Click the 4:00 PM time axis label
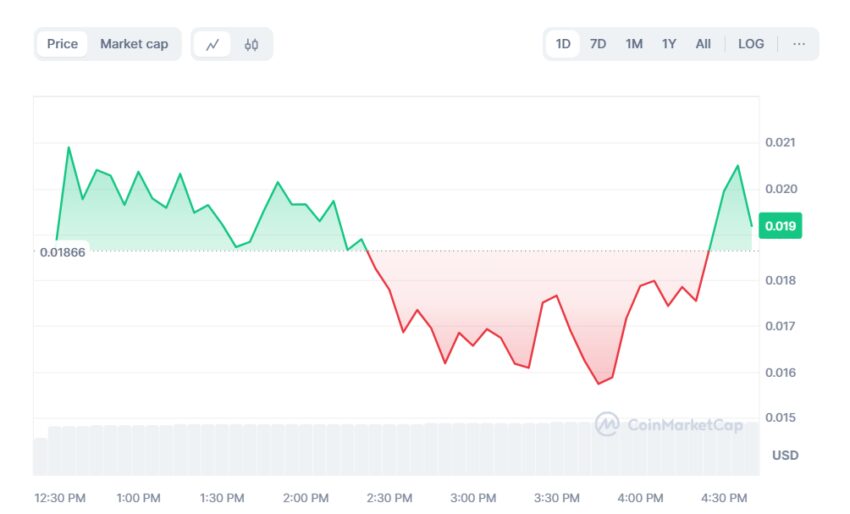 point(640,498)
